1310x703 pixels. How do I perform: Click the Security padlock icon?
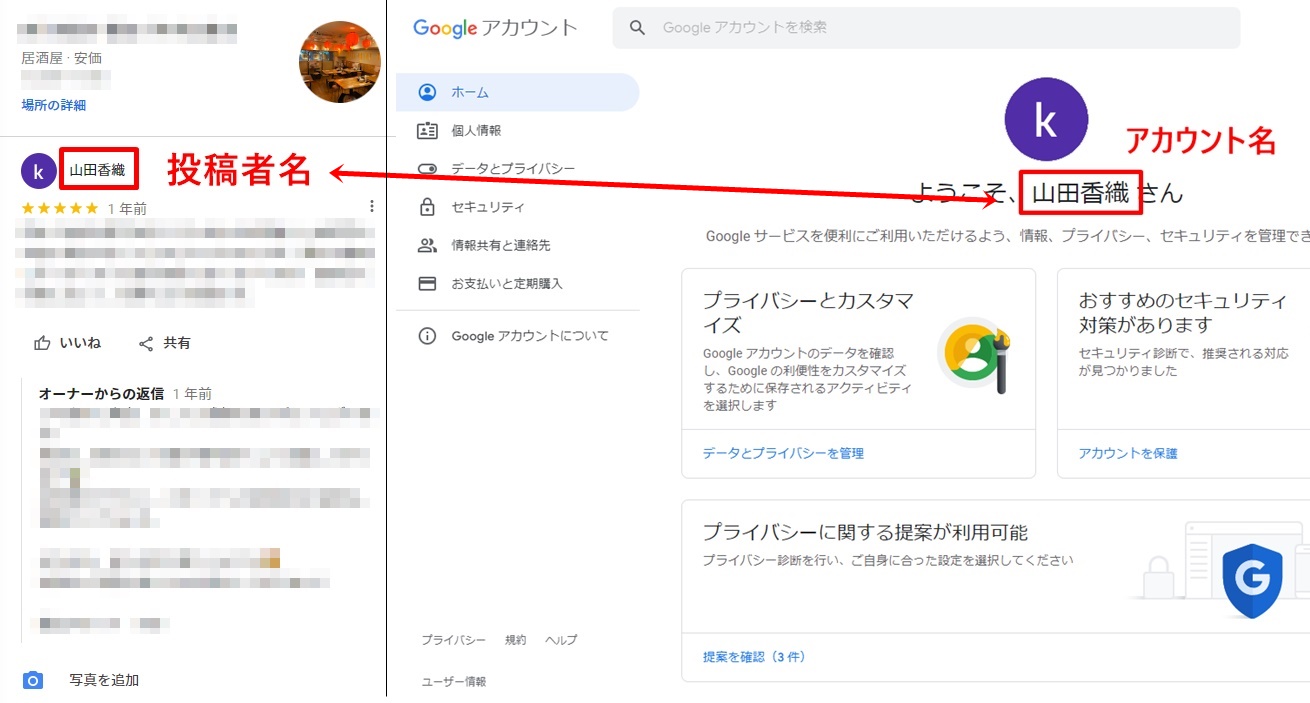427,207
